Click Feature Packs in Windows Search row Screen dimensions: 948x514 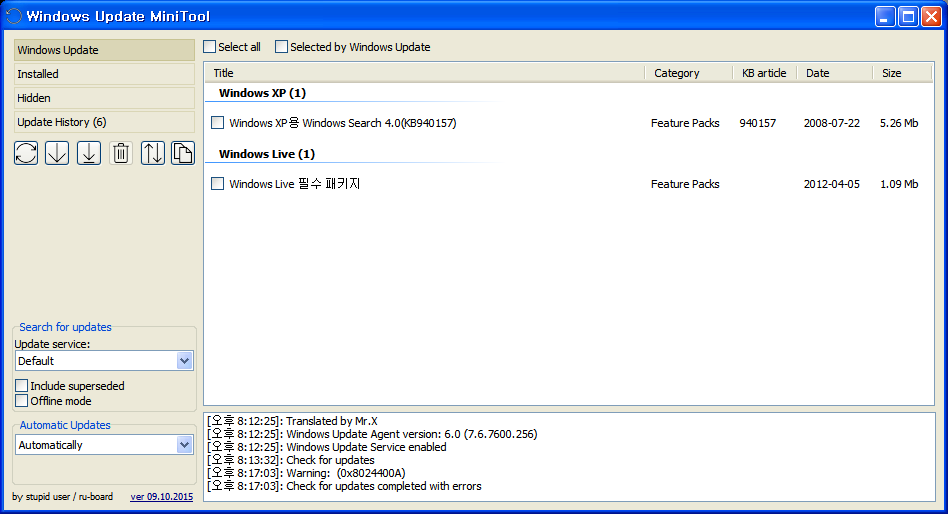(x=685, y=123)
